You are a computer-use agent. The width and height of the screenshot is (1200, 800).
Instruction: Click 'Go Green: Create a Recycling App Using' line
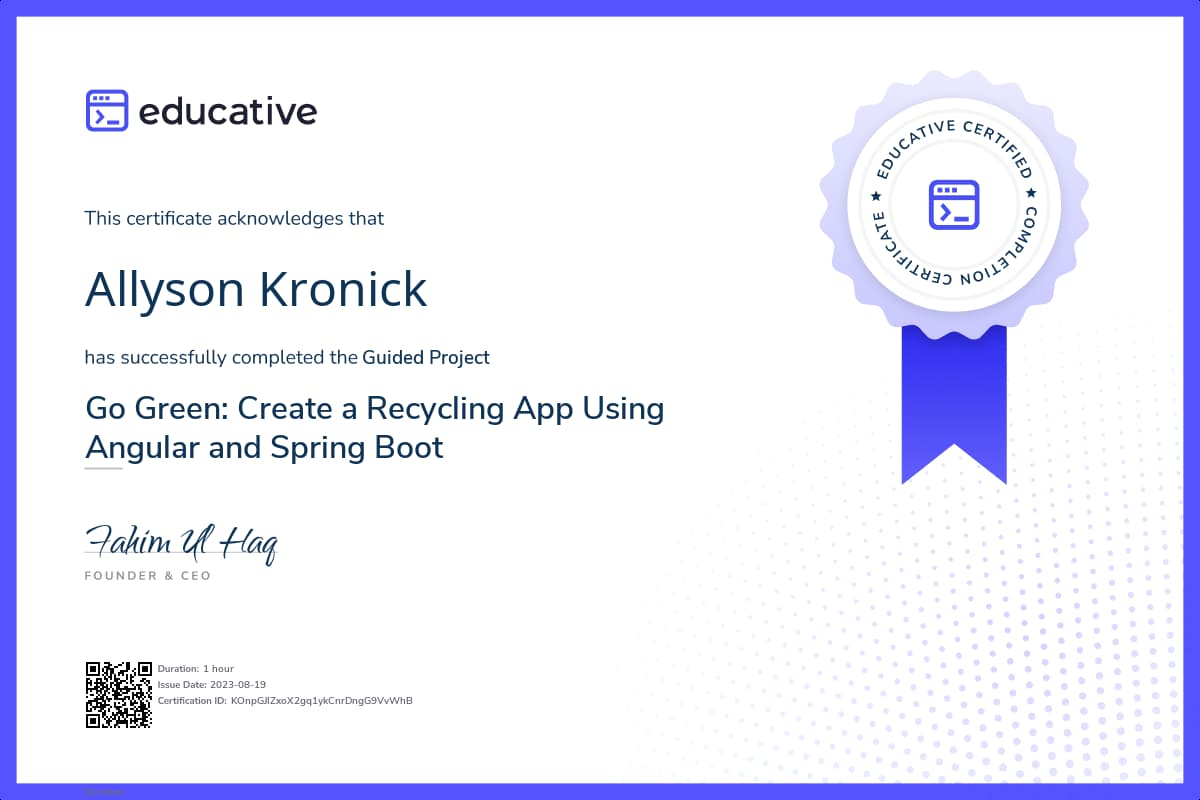[x=375, y=409]
